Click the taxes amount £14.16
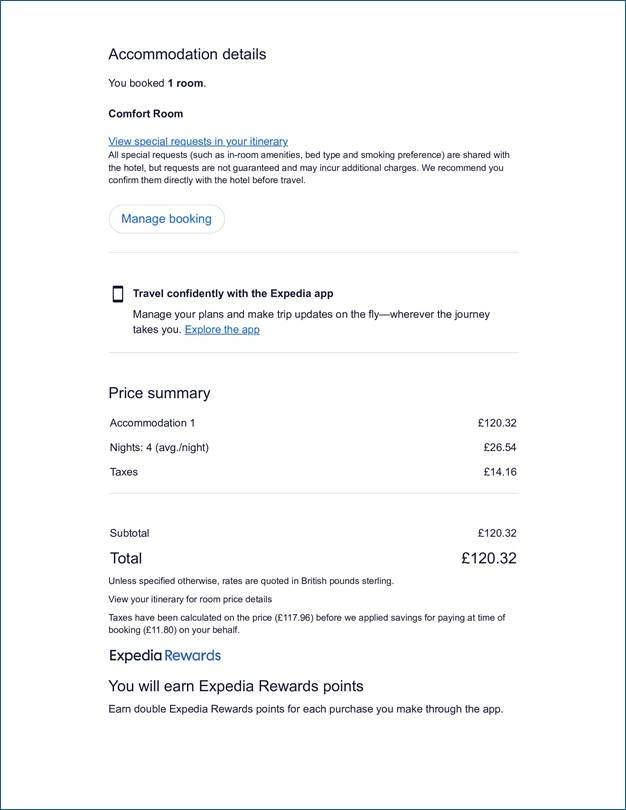The height and width of the screenshot is (810, 626). 499,472
